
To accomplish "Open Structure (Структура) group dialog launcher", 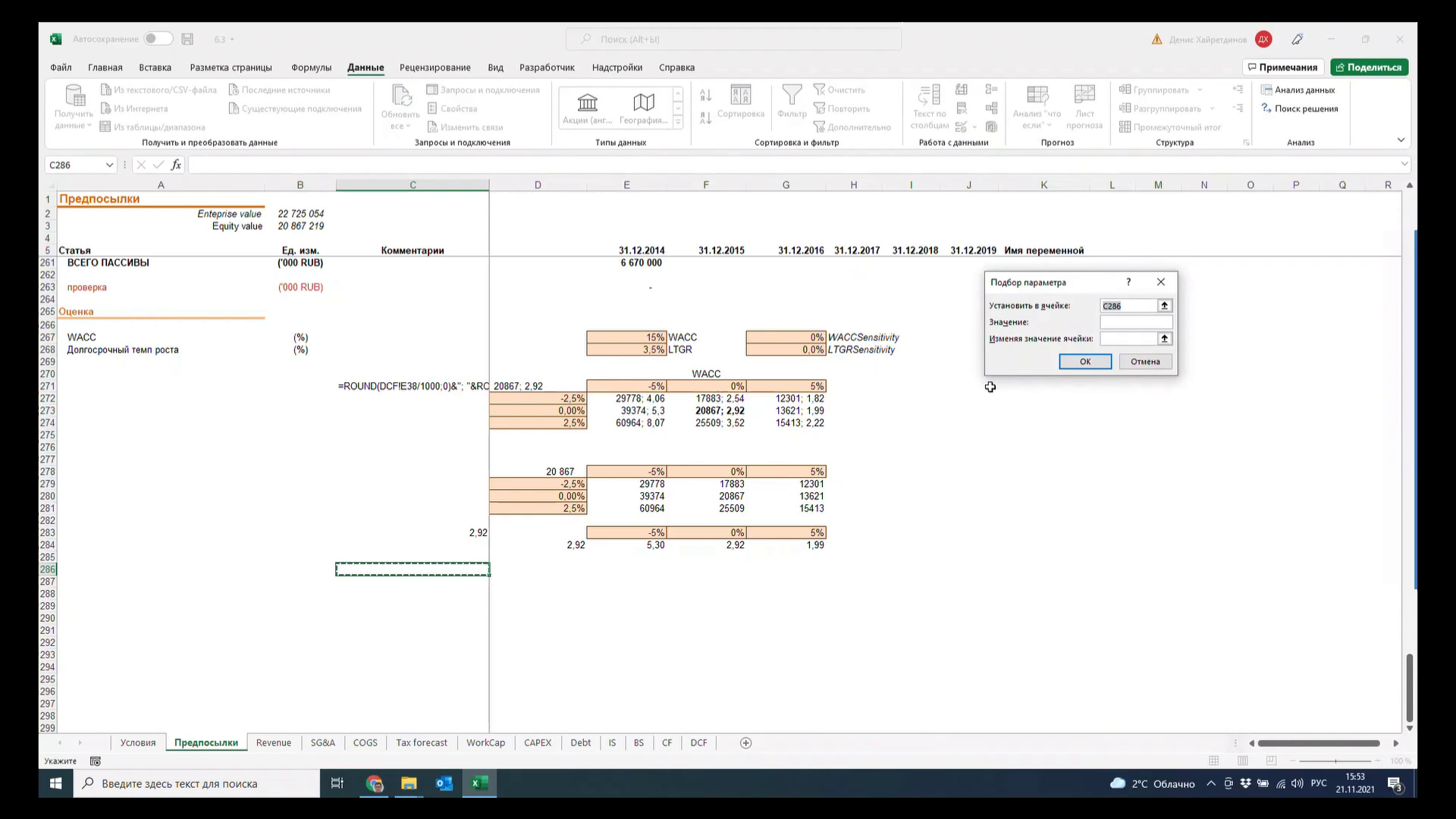I will tap(1246, 143).
